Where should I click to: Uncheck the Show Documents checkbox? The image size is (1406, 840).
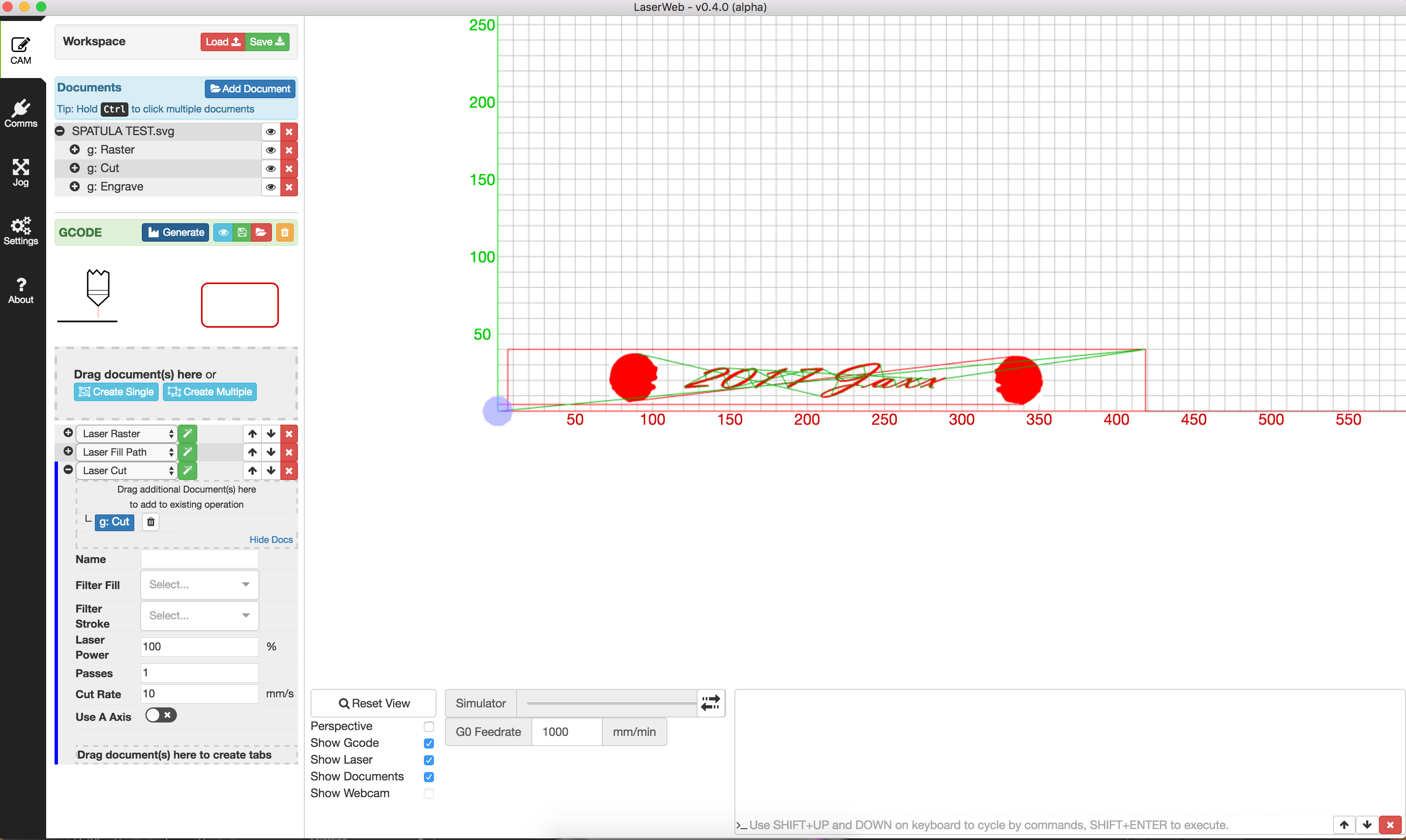(x=429, y=777)
